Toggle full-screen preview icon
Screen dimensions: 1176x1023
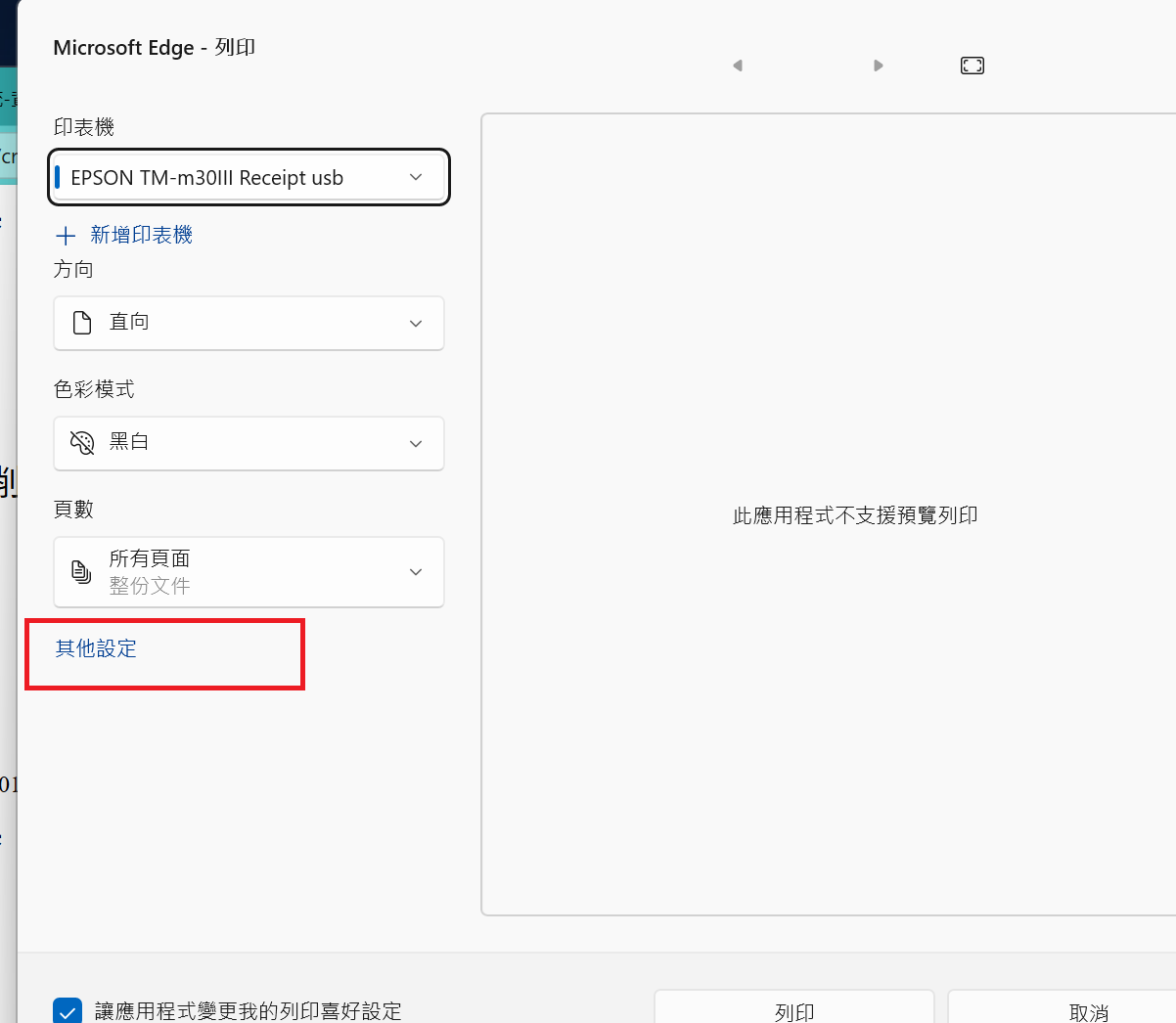pos(972,66)
